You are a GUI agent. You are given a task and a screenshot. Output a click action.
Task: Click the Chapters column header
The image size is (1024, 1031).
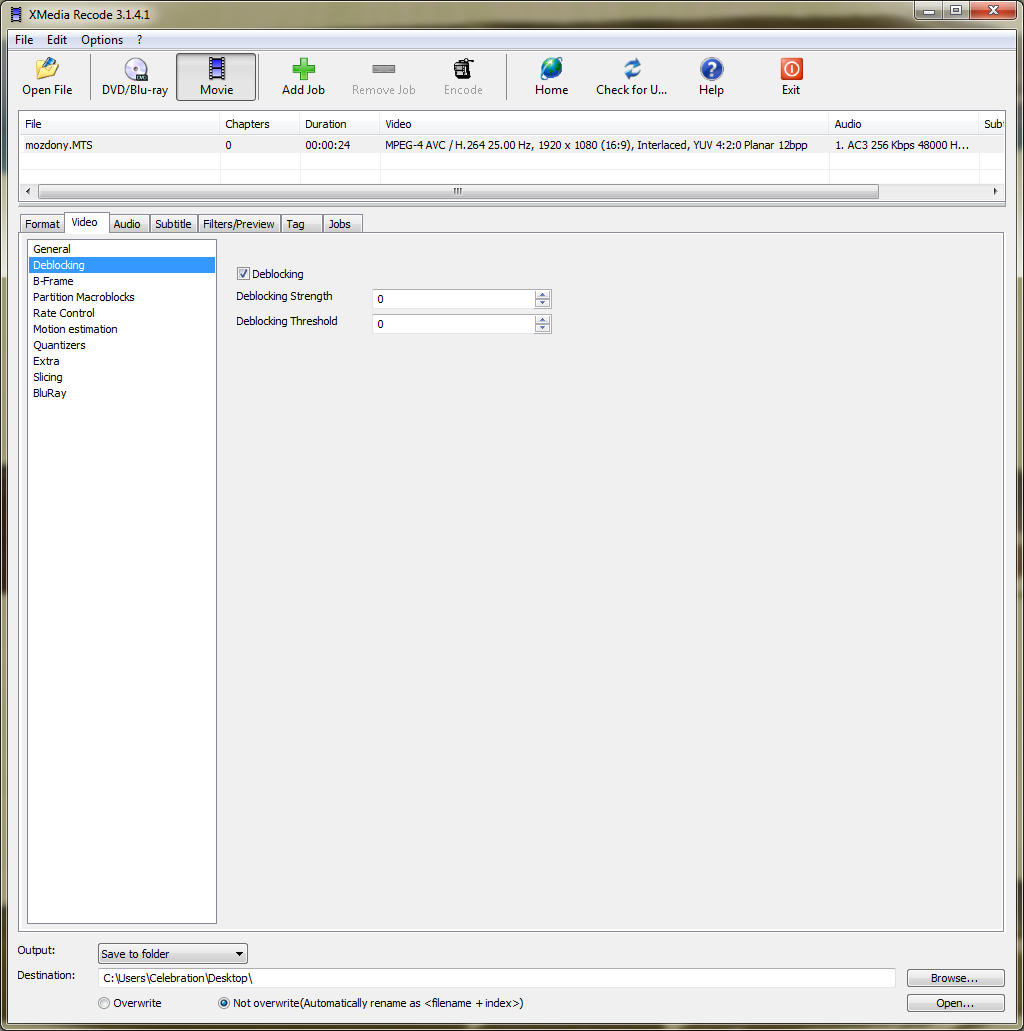260,124
